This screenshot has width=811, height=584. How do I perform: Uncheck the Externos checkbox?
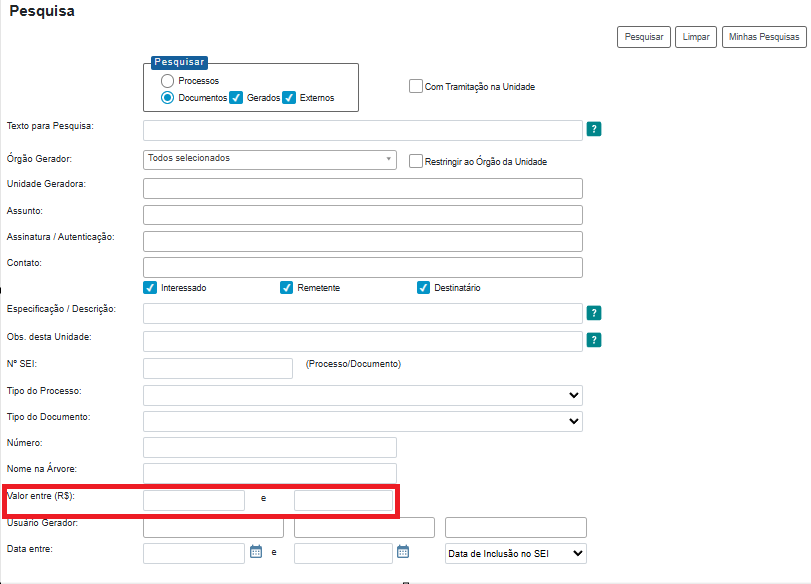(290, 98)
